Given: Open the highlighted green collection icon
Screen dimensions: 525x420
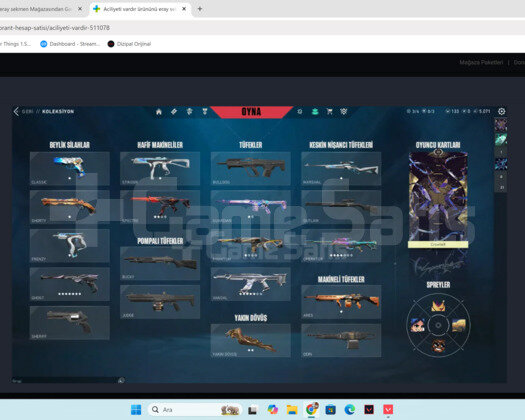Looking at the screenshot, I should pyautogui.click(x=315, y=112).
